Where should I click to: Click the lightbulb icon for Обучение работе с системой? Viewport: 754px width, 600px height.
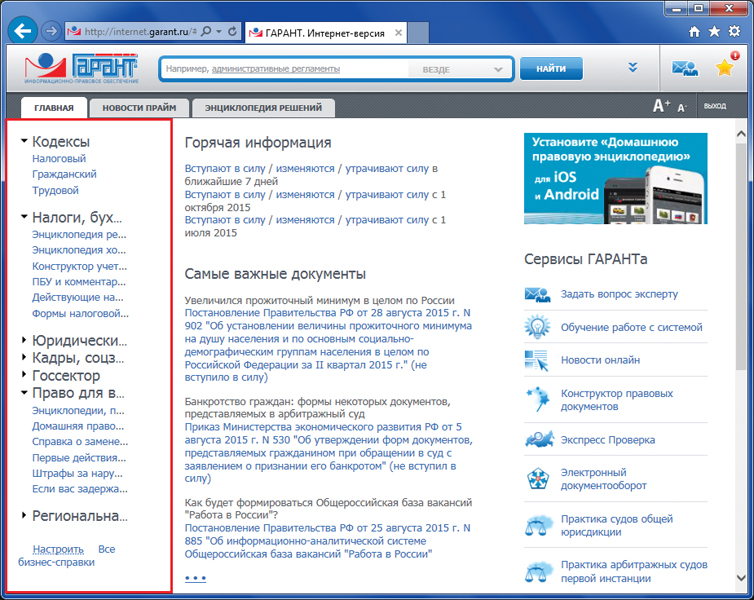[537, 327]
